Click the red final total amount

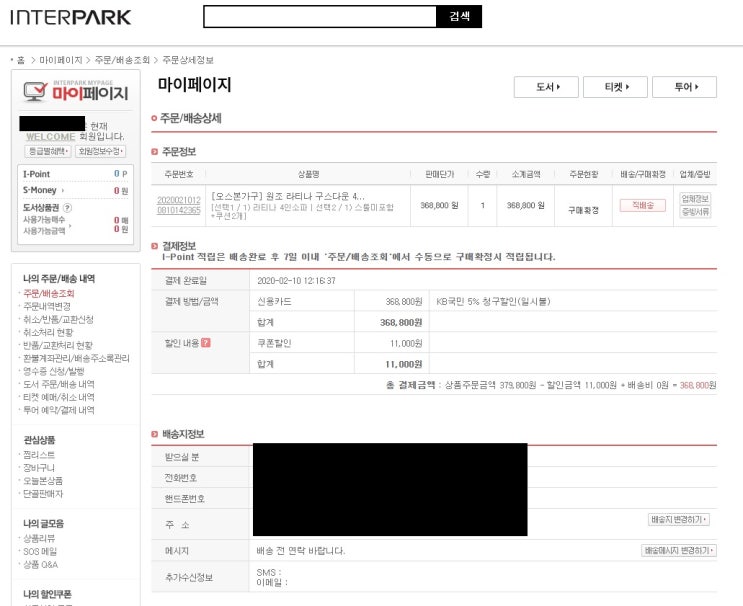coord(698,385)
